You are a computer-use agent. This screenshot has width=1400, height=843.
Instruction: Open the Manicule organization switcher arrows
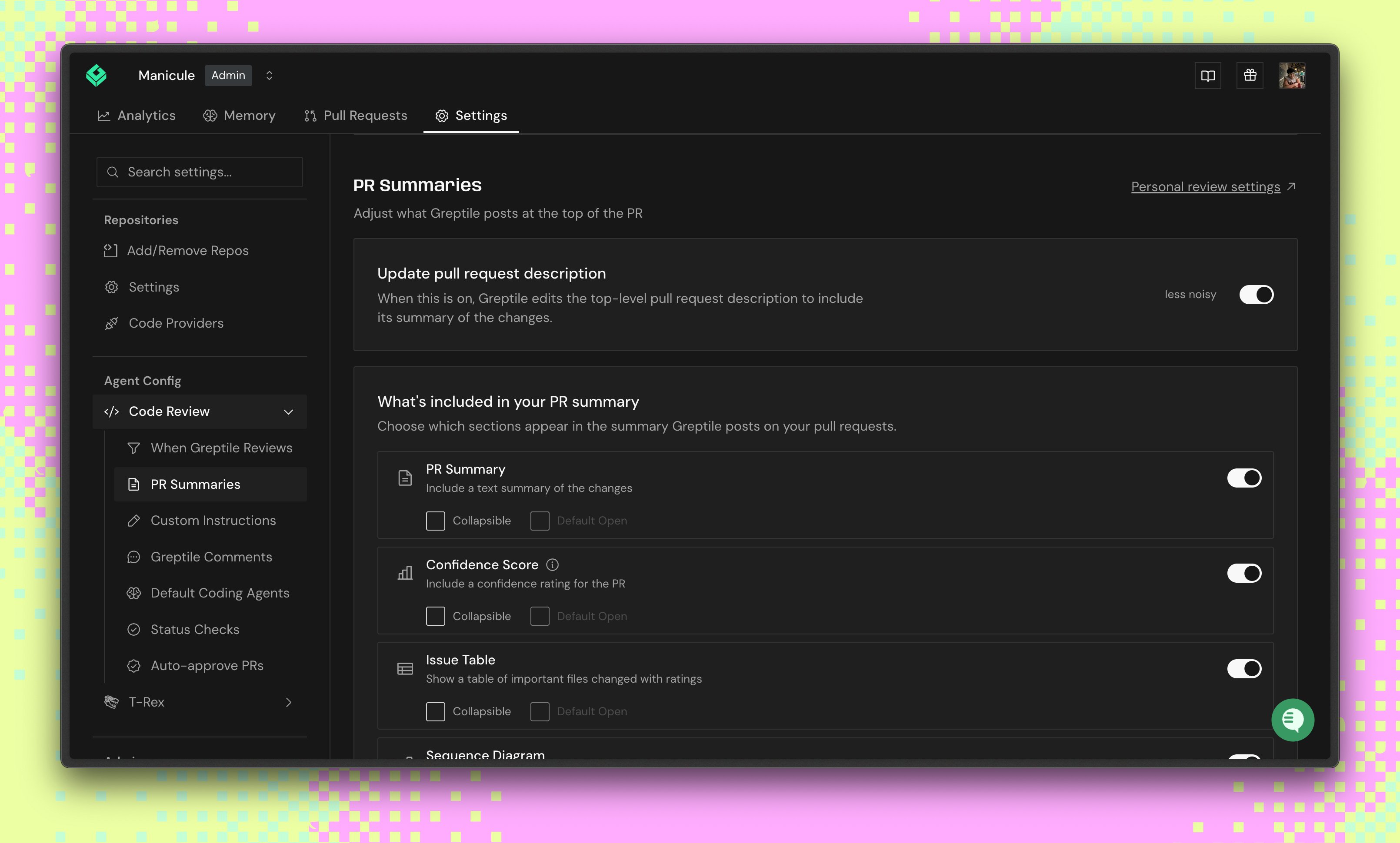[269, 76]
